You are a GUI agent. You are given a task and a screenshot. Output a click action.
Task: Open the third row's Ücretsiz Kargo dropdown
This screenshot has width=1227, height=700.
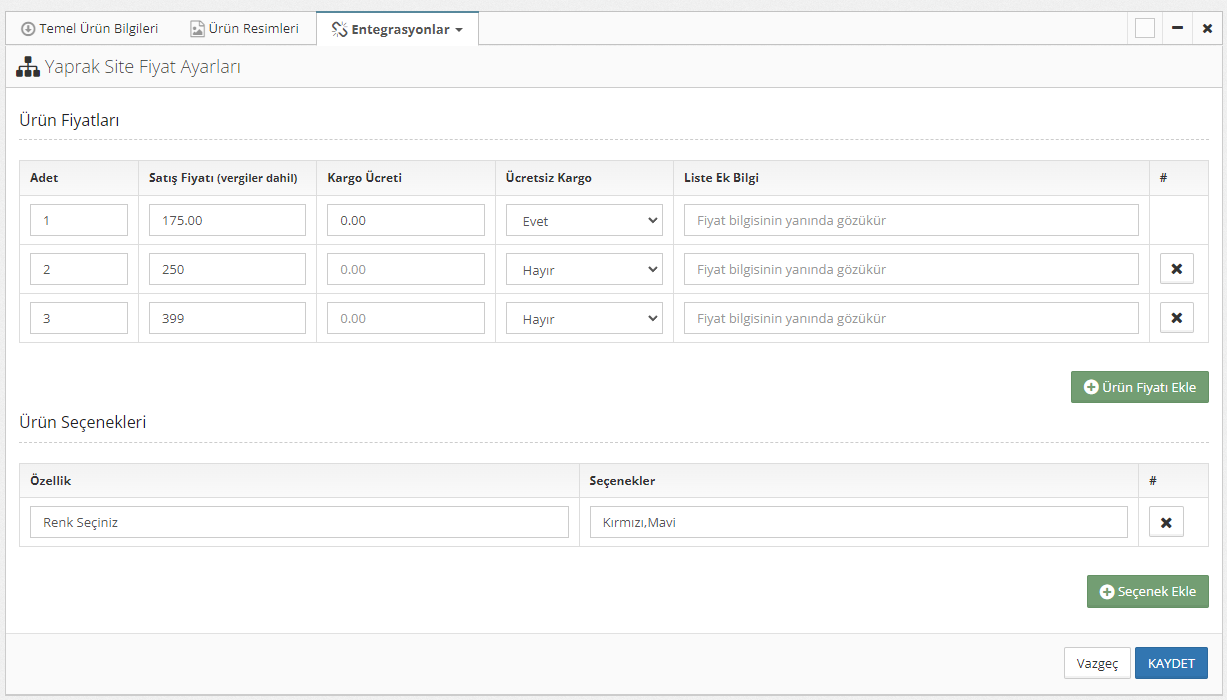click(x=584, y=319)
